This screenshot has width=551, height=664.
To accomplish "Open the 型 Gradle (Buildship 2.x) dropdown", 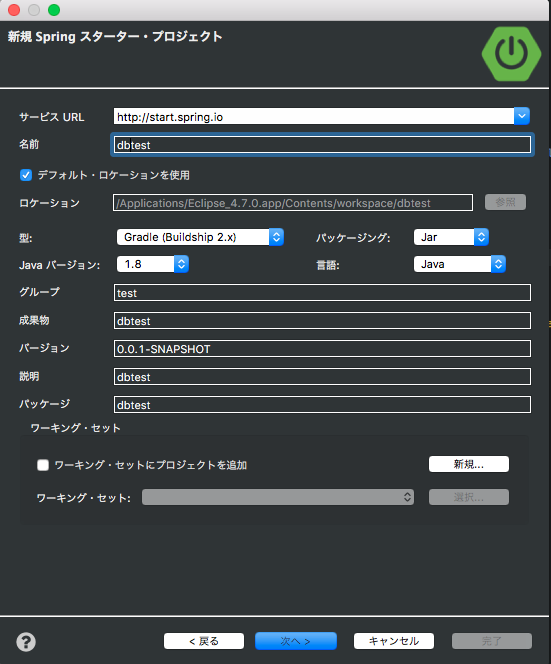I will click(x=200, y=237).
